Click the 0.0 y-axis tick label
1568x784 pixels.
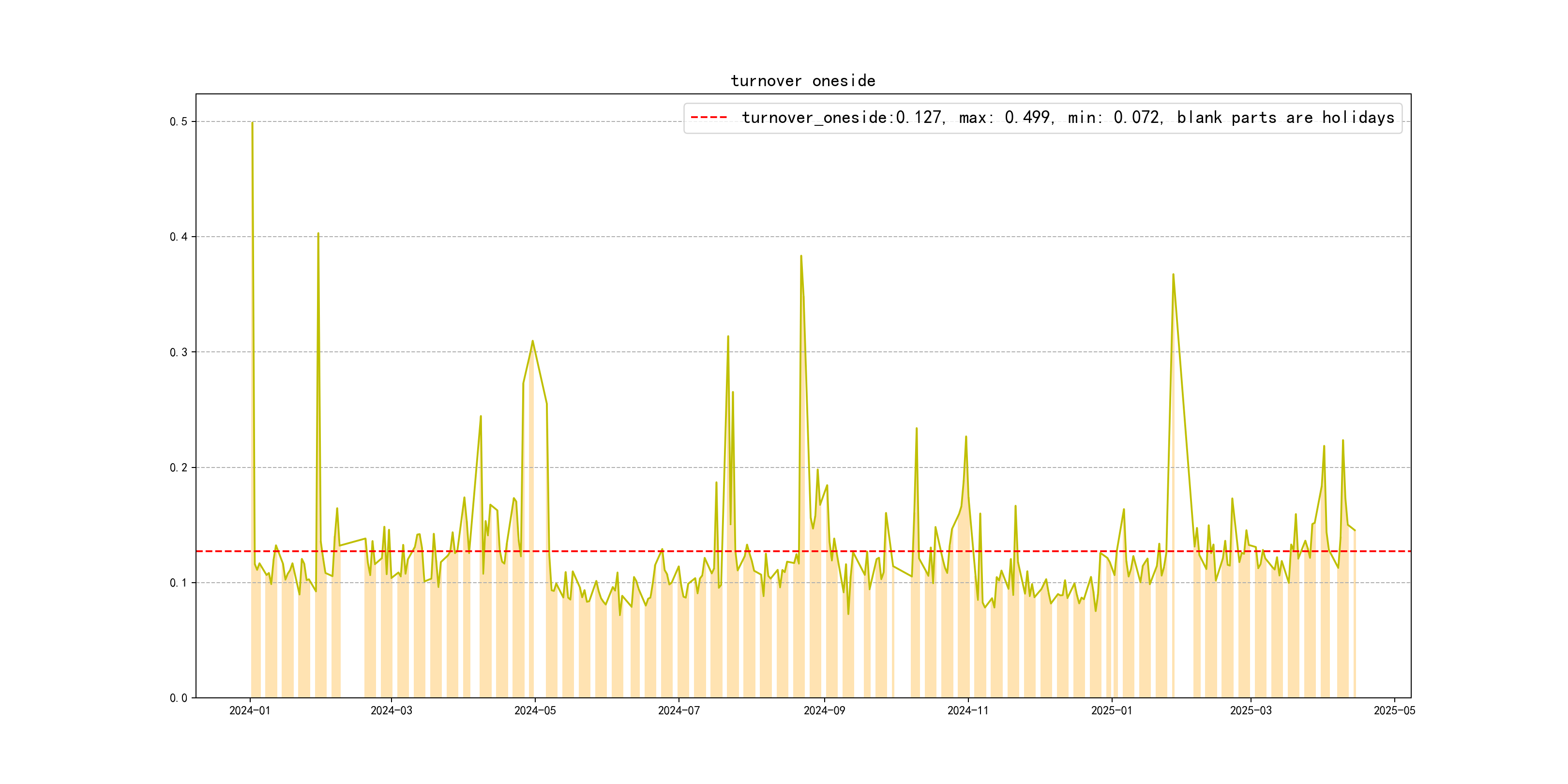(179, 698)
